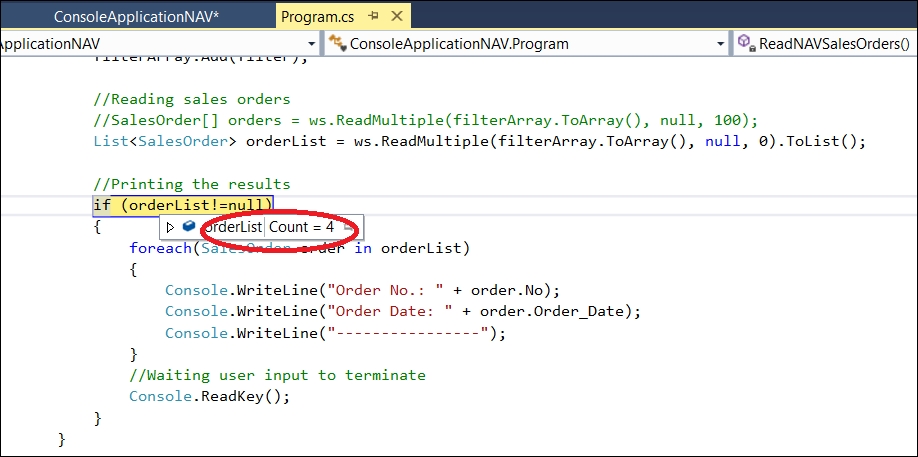
Task: Click the Count = 4 value in datatip
Action: [x=302, y=227]
